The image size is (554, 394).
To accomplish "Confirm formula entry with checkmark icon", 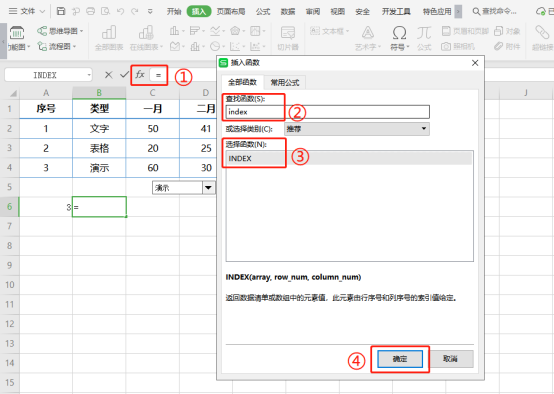I will coord(124,75).
